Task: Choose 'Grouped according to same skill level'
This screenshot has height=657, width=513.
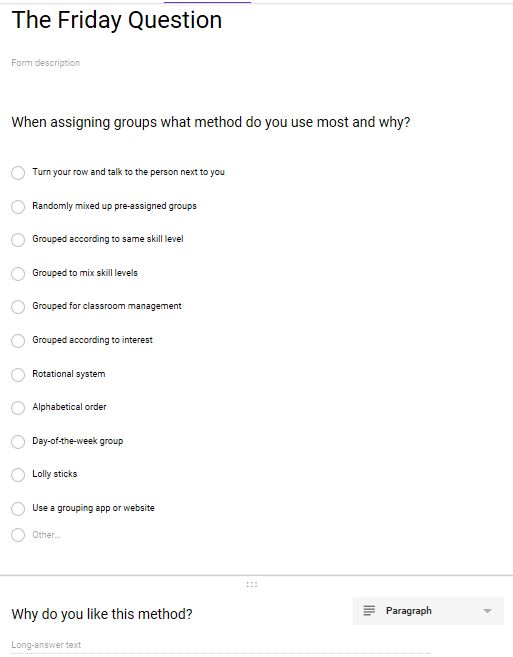Action: [18, 240]
